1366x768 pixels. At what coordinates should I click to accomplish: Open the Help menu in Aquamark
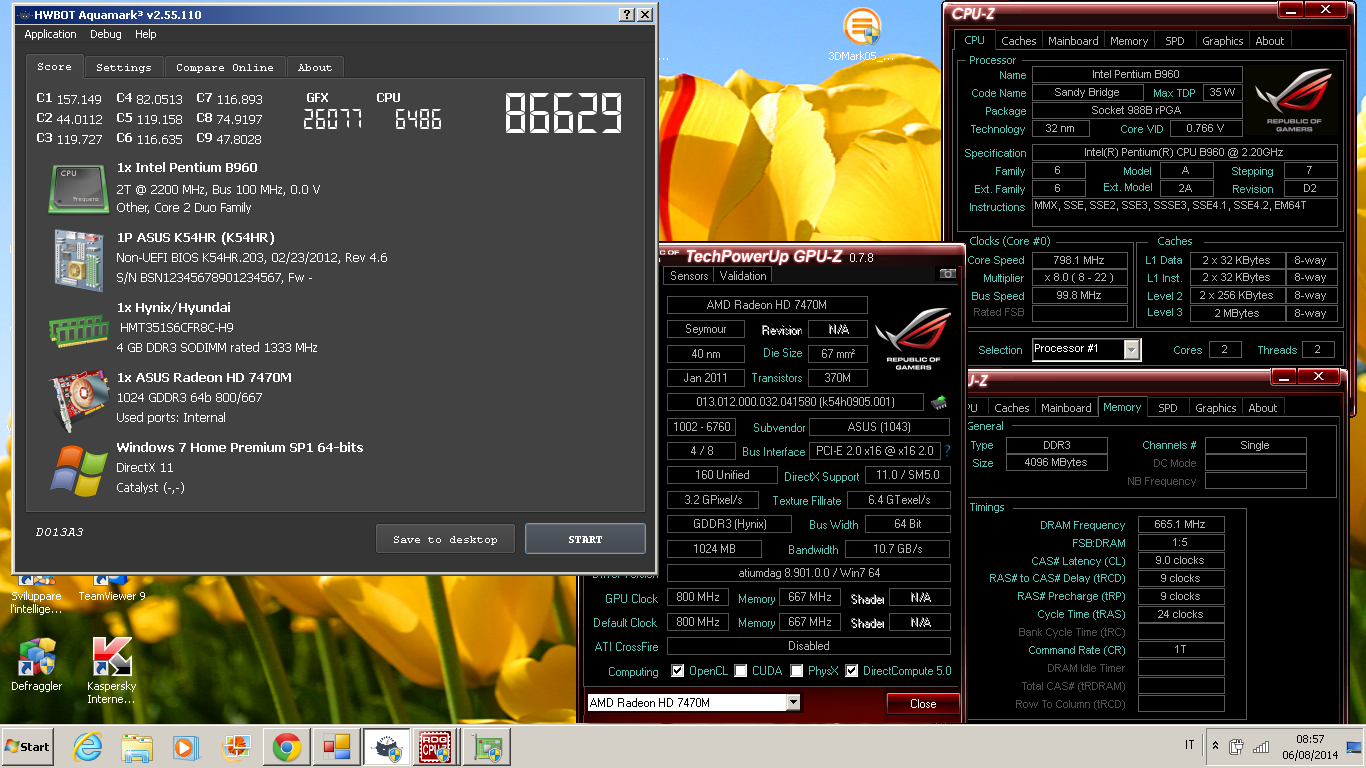[146, 34]
